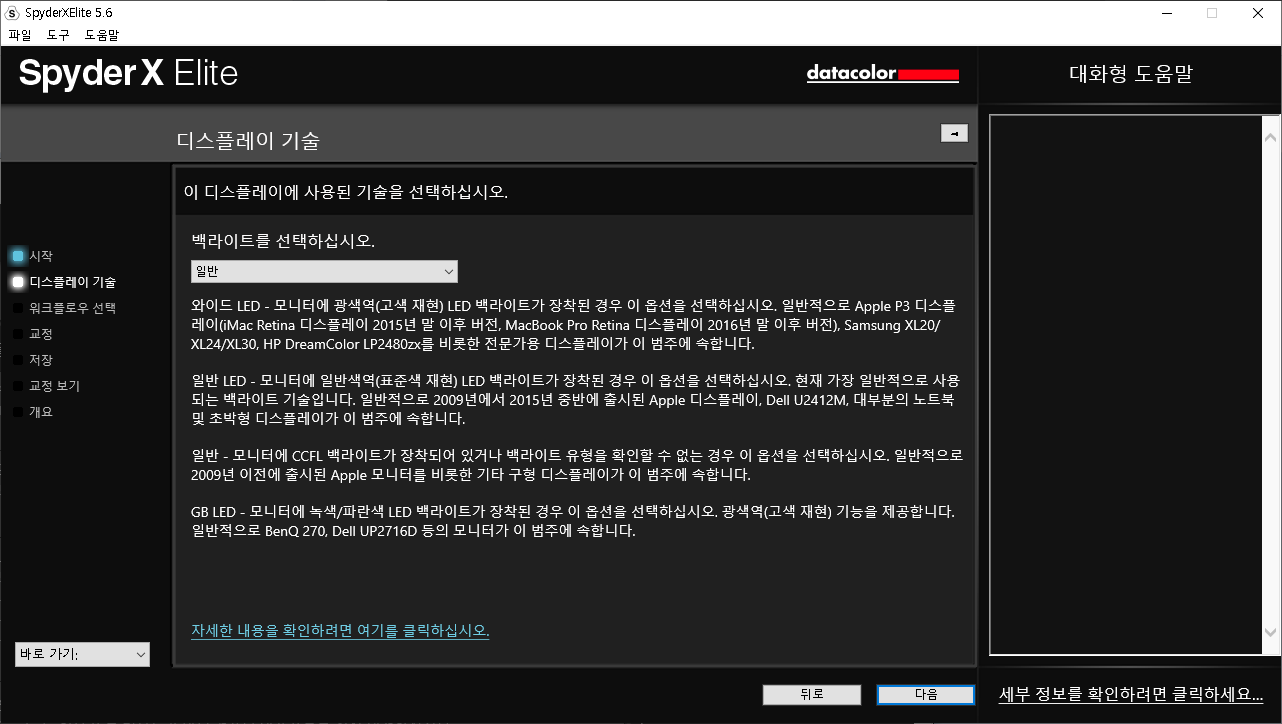This screenshot has height=724, width=1282.
Task: Click the 다음 button
Action: [x=926, y=695]
